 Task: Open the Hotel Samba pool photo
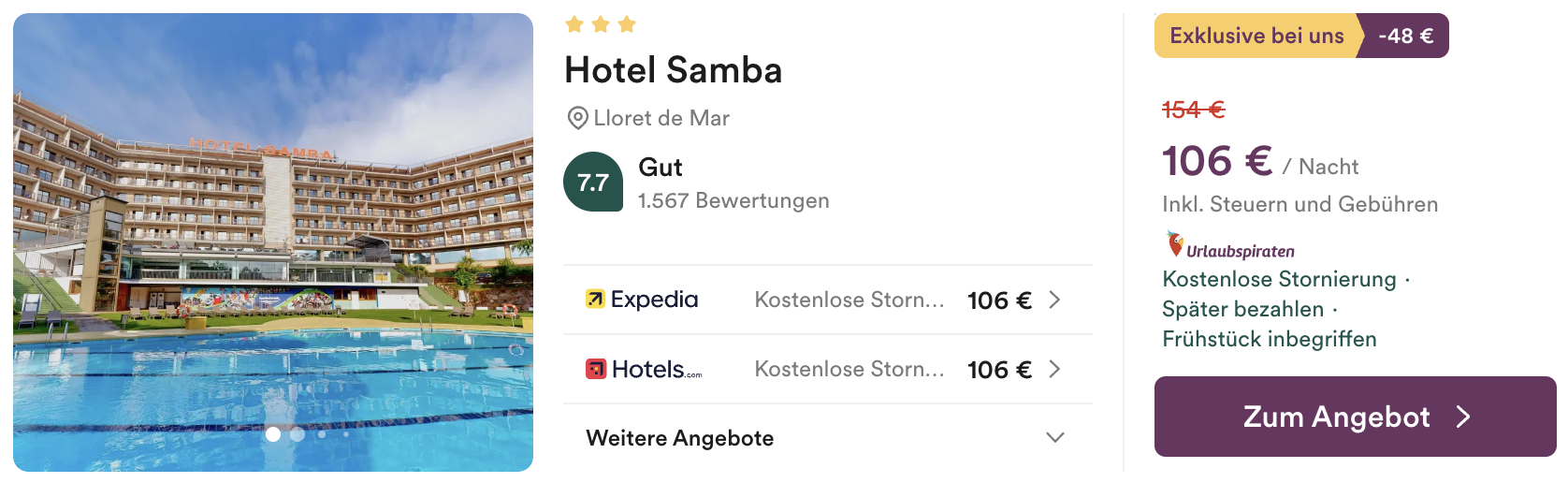click(273, 242)
